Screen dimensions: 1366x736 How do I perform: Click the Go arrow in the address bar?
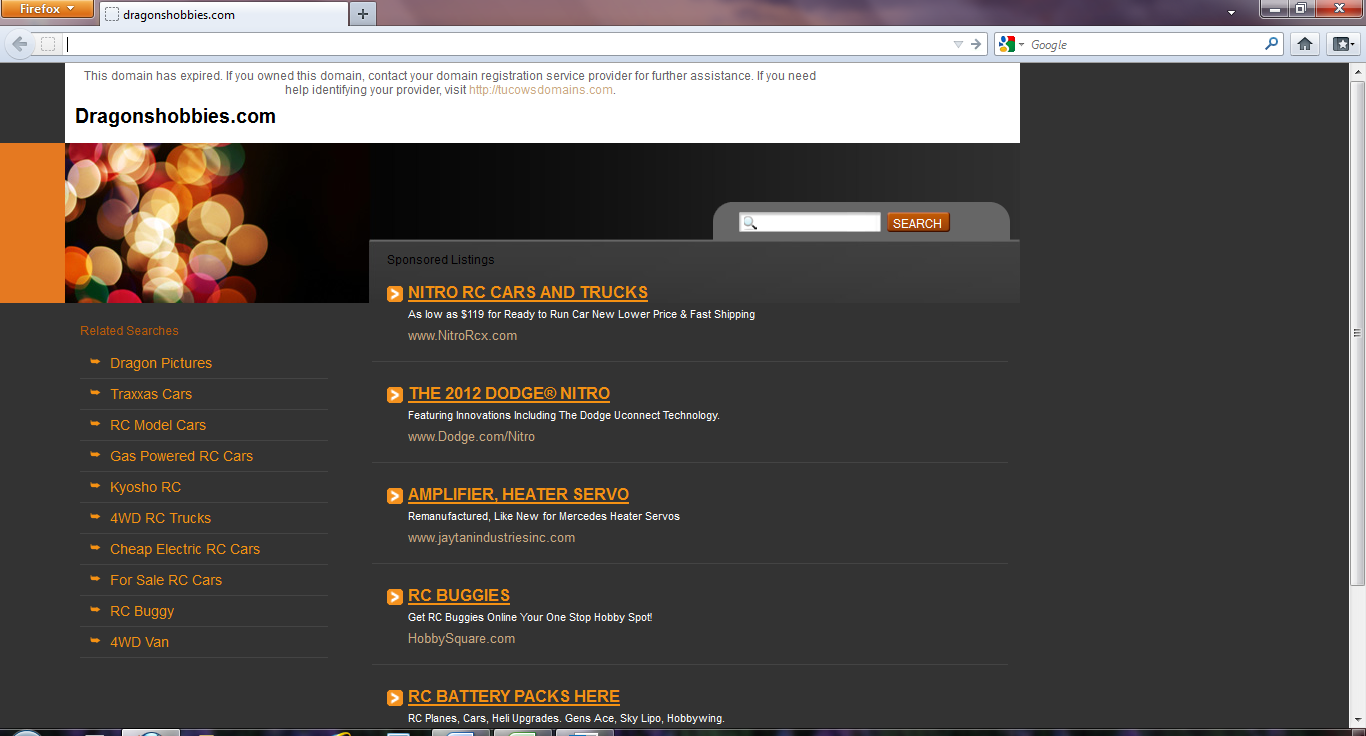976,44
